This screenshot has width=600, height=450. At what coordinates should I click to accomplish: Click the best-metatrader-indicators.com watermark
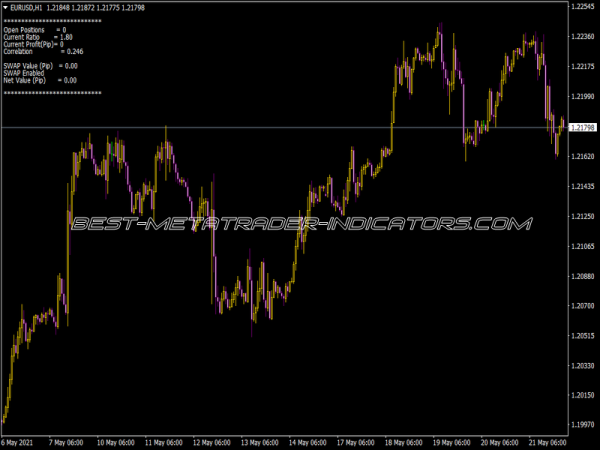302,224
